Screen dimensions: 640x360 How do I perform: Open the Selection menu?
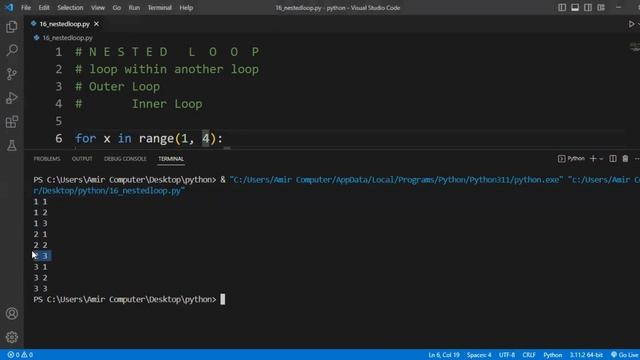click(x=70, y=8)
